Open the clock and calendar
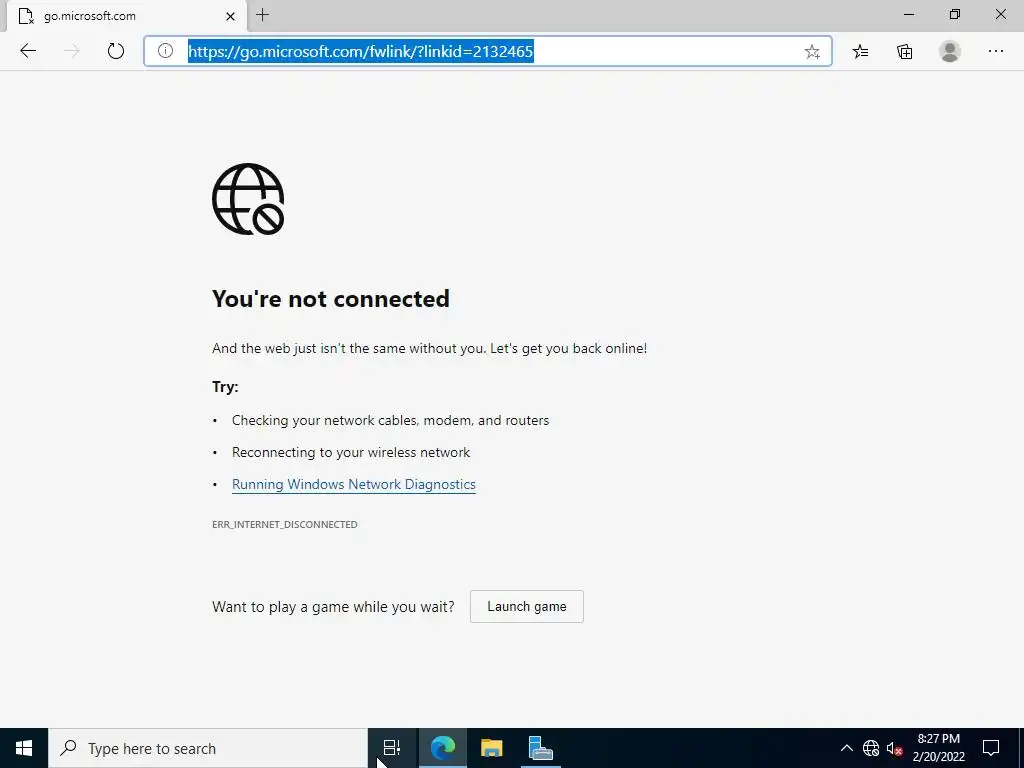 (x=938, y=748)
